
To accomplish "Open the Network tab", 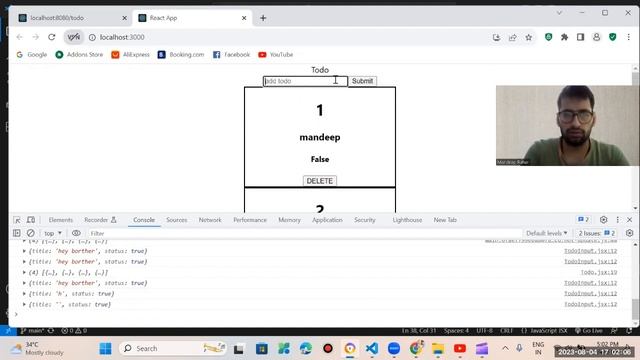I will (x=210, y=220).
